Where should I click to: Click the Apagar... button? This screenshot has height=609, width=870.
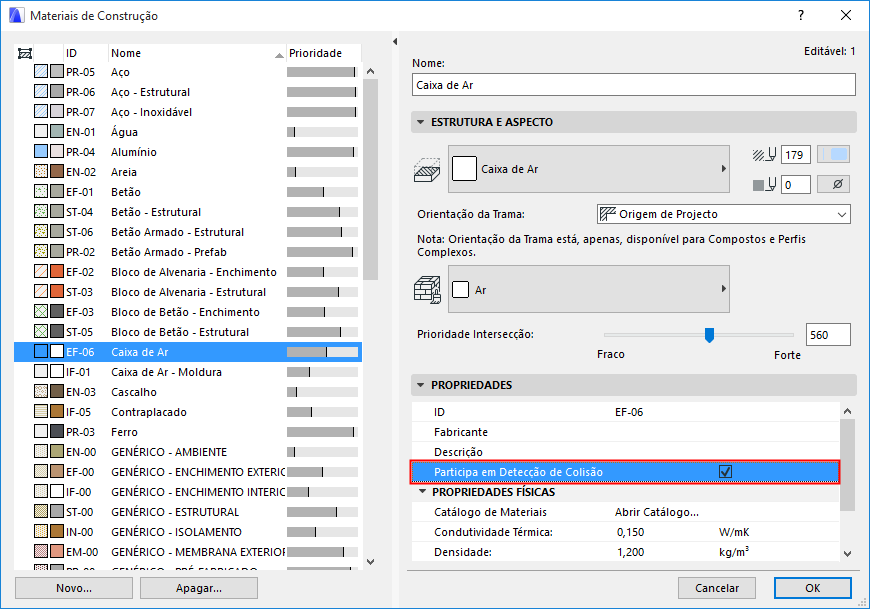tap(199, 588)
